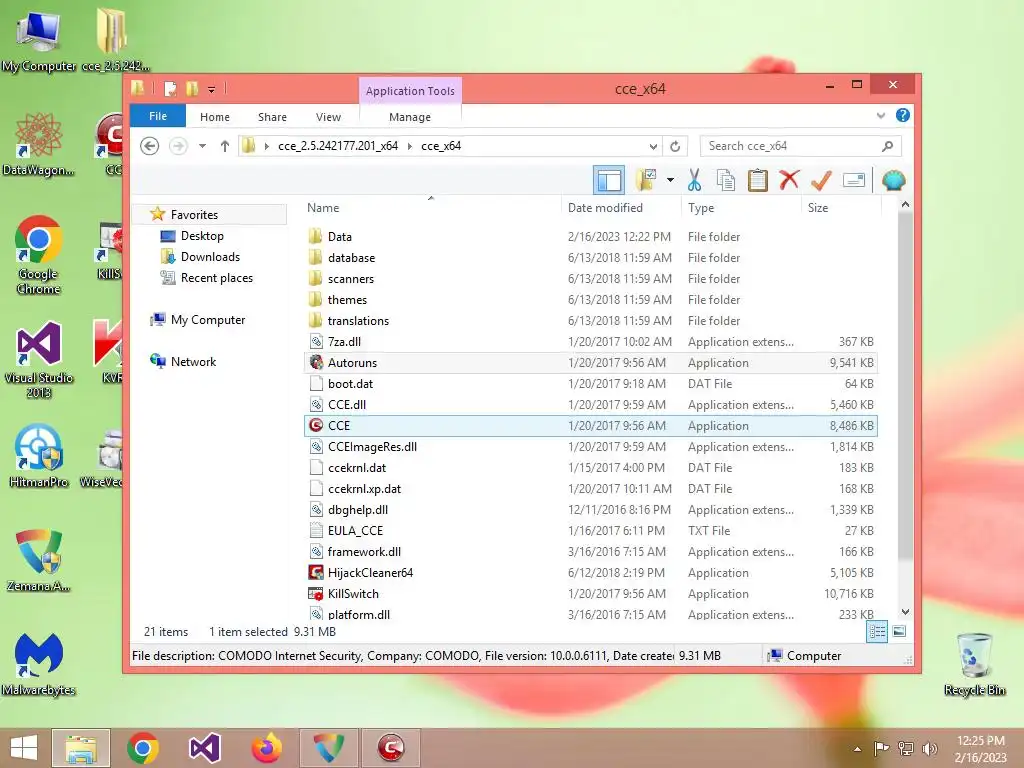Click the folder options toolbar icon
The image size is (1024, 768).
click(646, 180)
